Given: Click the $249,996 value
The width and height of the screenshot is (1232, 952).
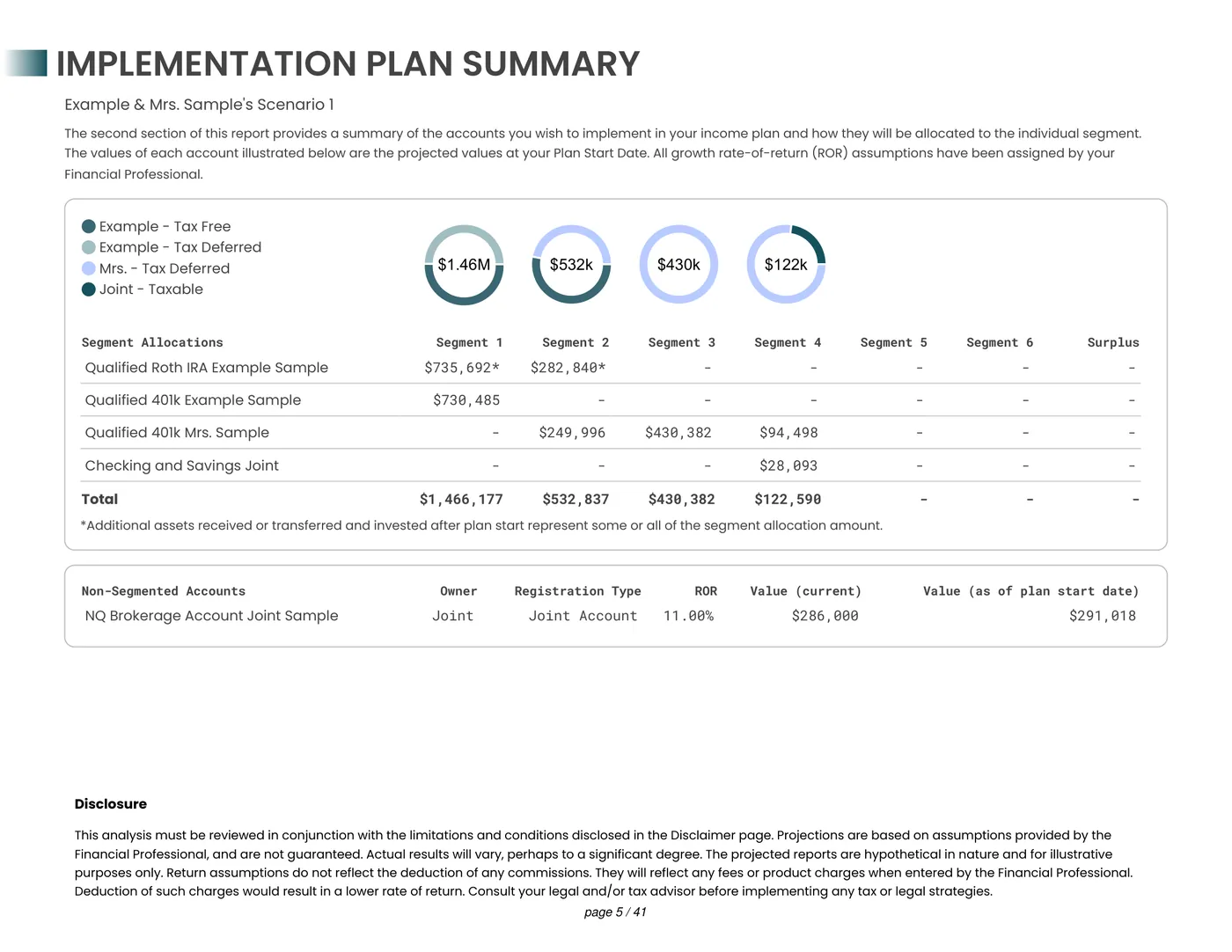Looking at the screenshot, I should coord(572,433).
